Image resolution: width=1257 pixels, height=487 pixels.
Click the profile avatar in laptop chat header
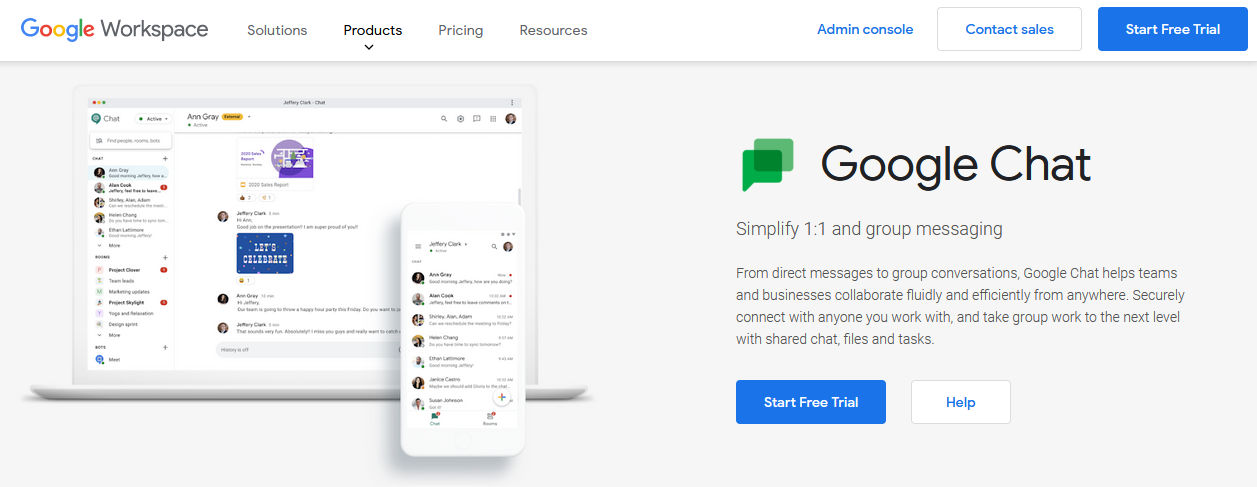click(511, 118)
